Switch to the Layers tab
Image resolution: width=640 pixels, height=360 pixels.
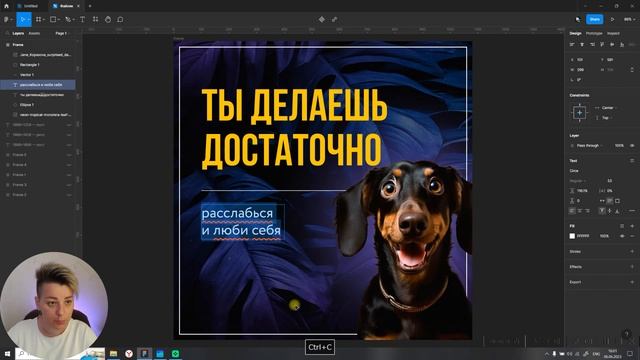pos(18,33)
